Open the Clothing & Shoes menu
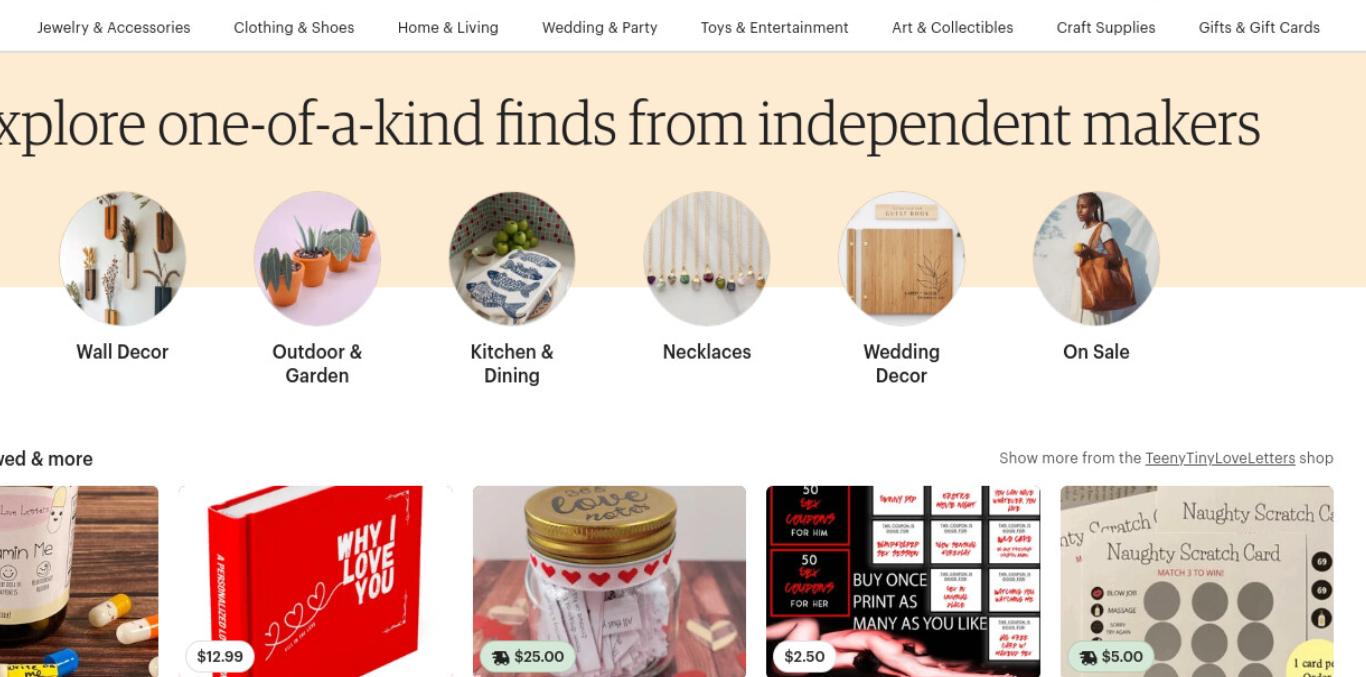Image resolution: width=1366 pixels, height=677 pixels. [294, 27]
